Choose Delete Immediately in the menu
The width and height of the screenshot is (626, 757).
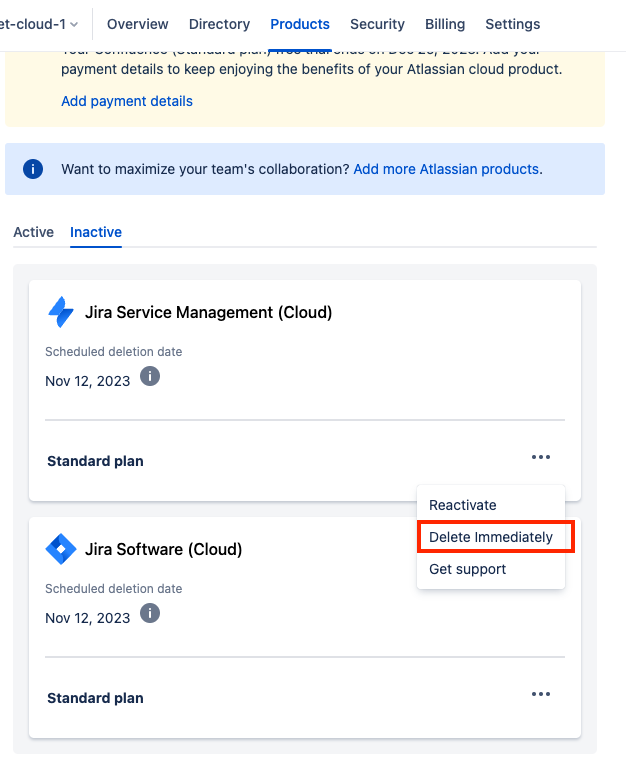pyautogui.click(x=491, y=537)
